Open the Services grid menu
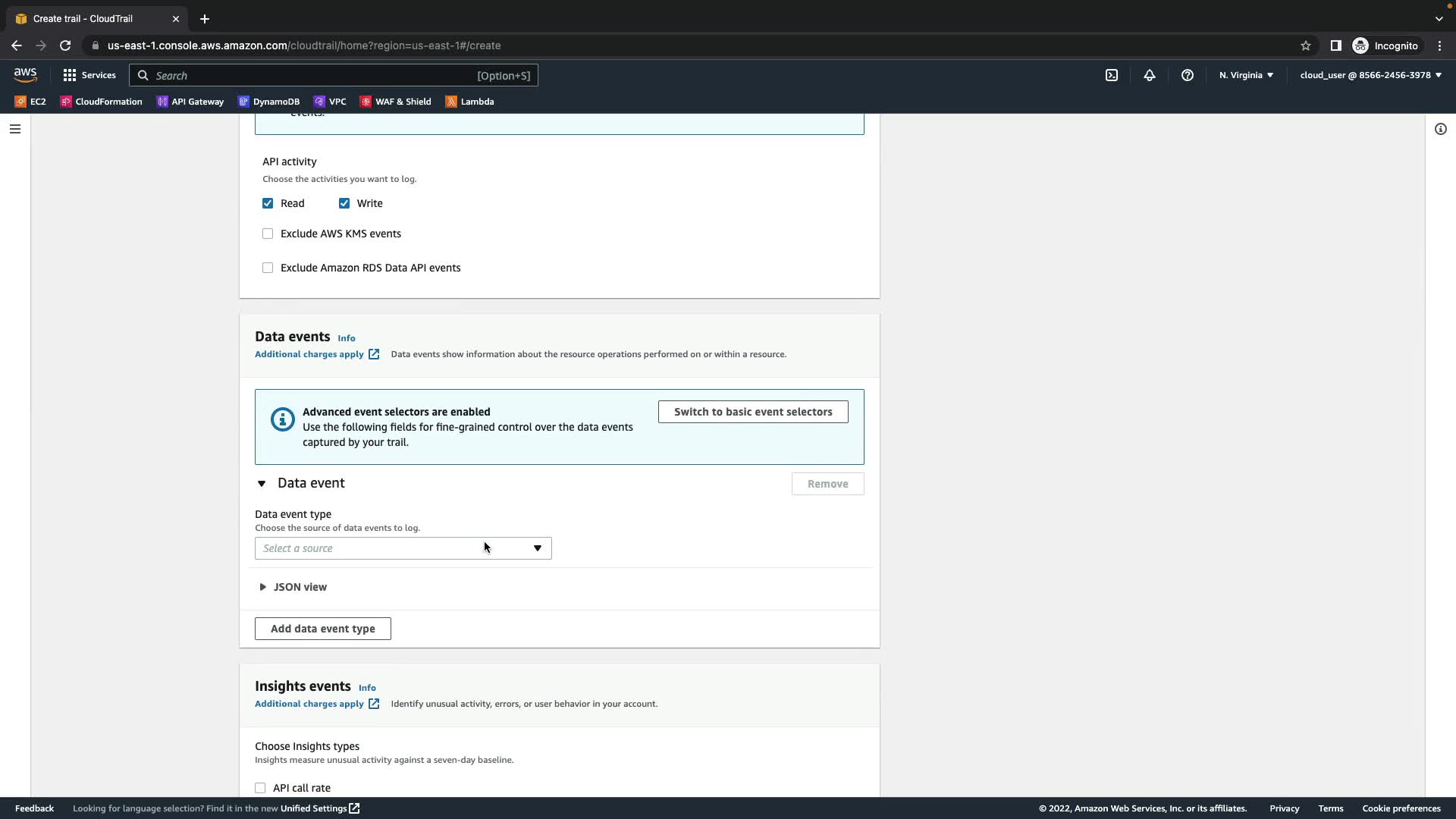Image resolution: width=1456 pixels, height=819 pixels. click(89, 75)
